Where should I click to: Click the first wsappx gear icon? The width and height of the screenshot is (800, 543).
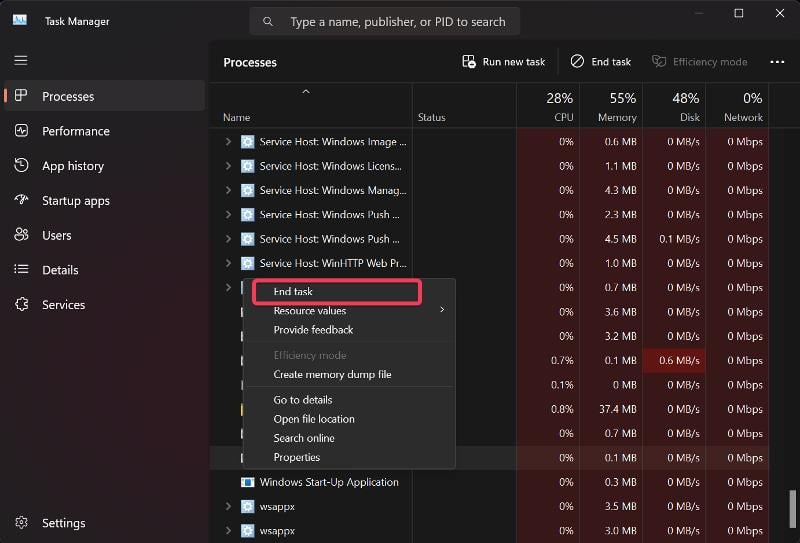[247, 506]
